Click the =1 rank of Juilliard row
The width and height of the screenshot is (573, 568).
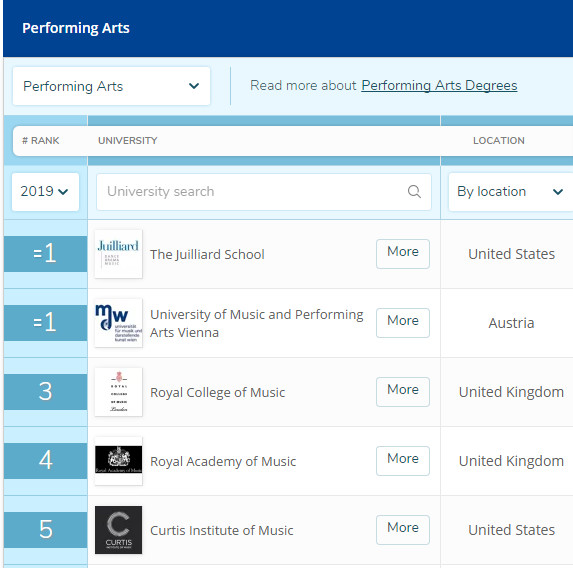(45, 254)
